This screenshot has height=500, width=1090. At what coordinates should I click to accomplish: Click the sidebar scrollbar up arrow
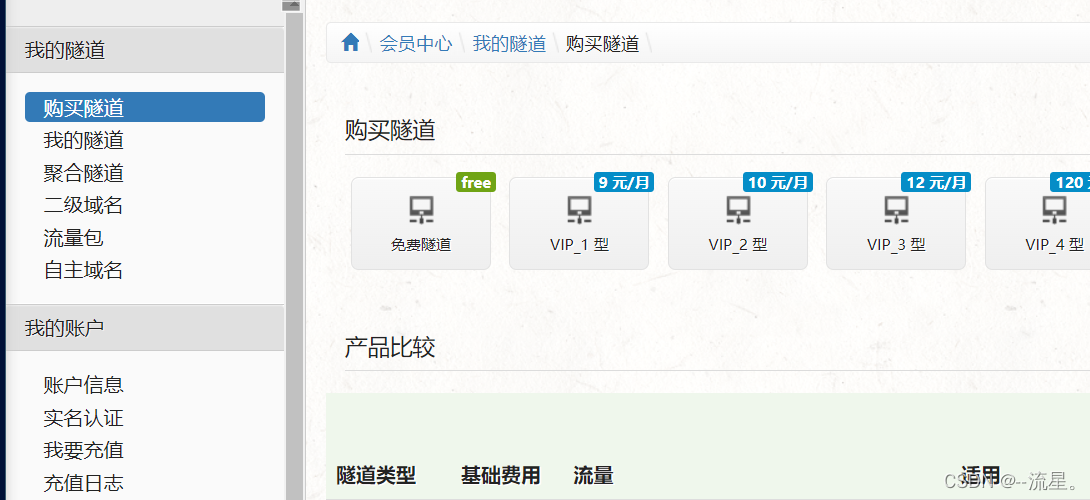pos(292,5)
